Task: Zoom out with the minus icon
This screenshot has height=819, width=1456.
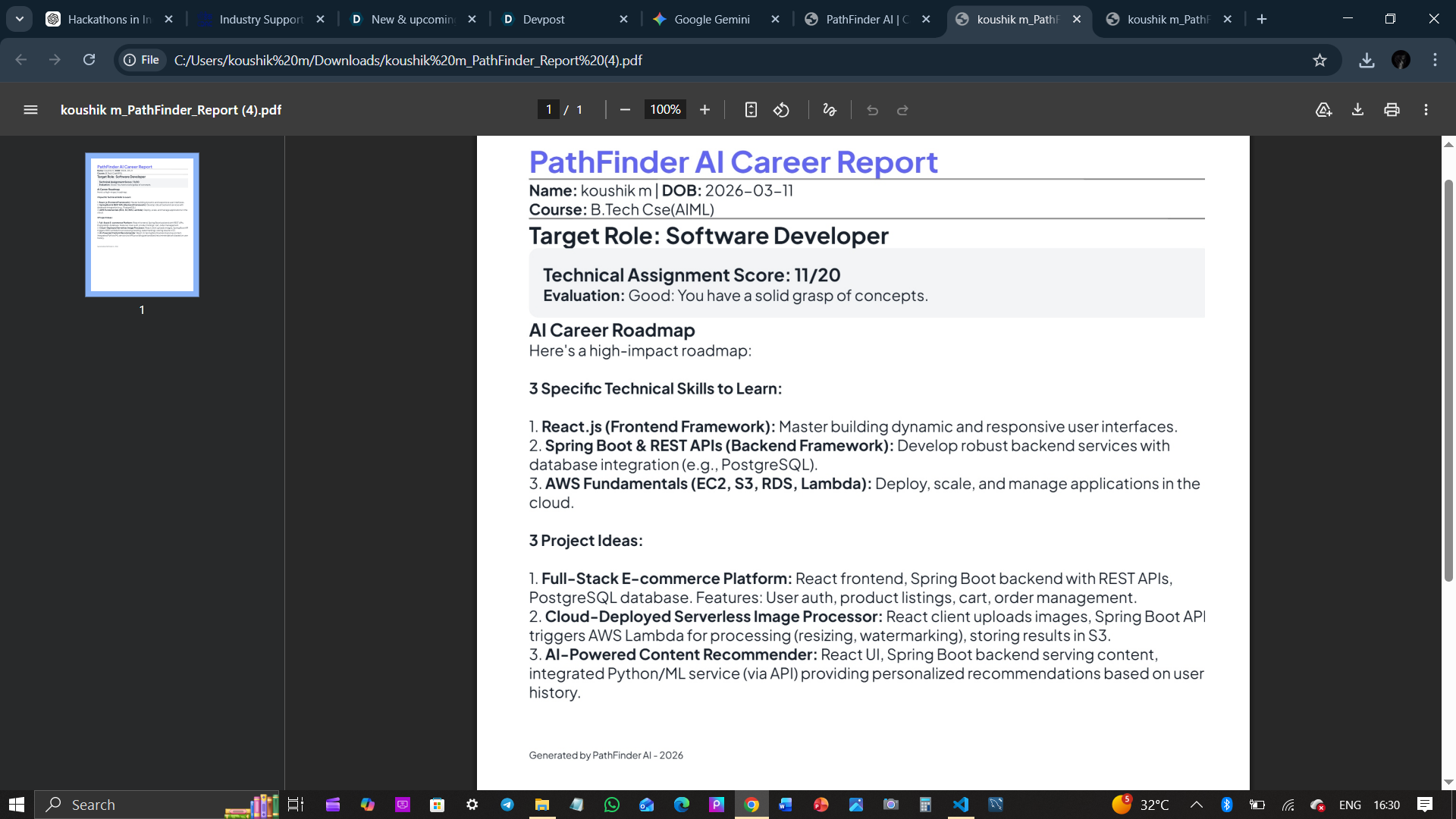Action: click(x=625, y=110)
